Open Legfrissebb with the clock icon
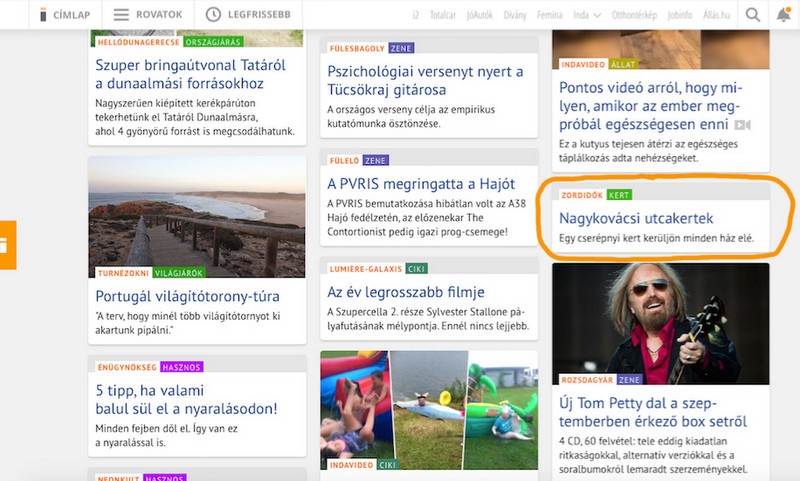Image resolution: width=800 pixels, height=481 pixels. coord(248,15)
